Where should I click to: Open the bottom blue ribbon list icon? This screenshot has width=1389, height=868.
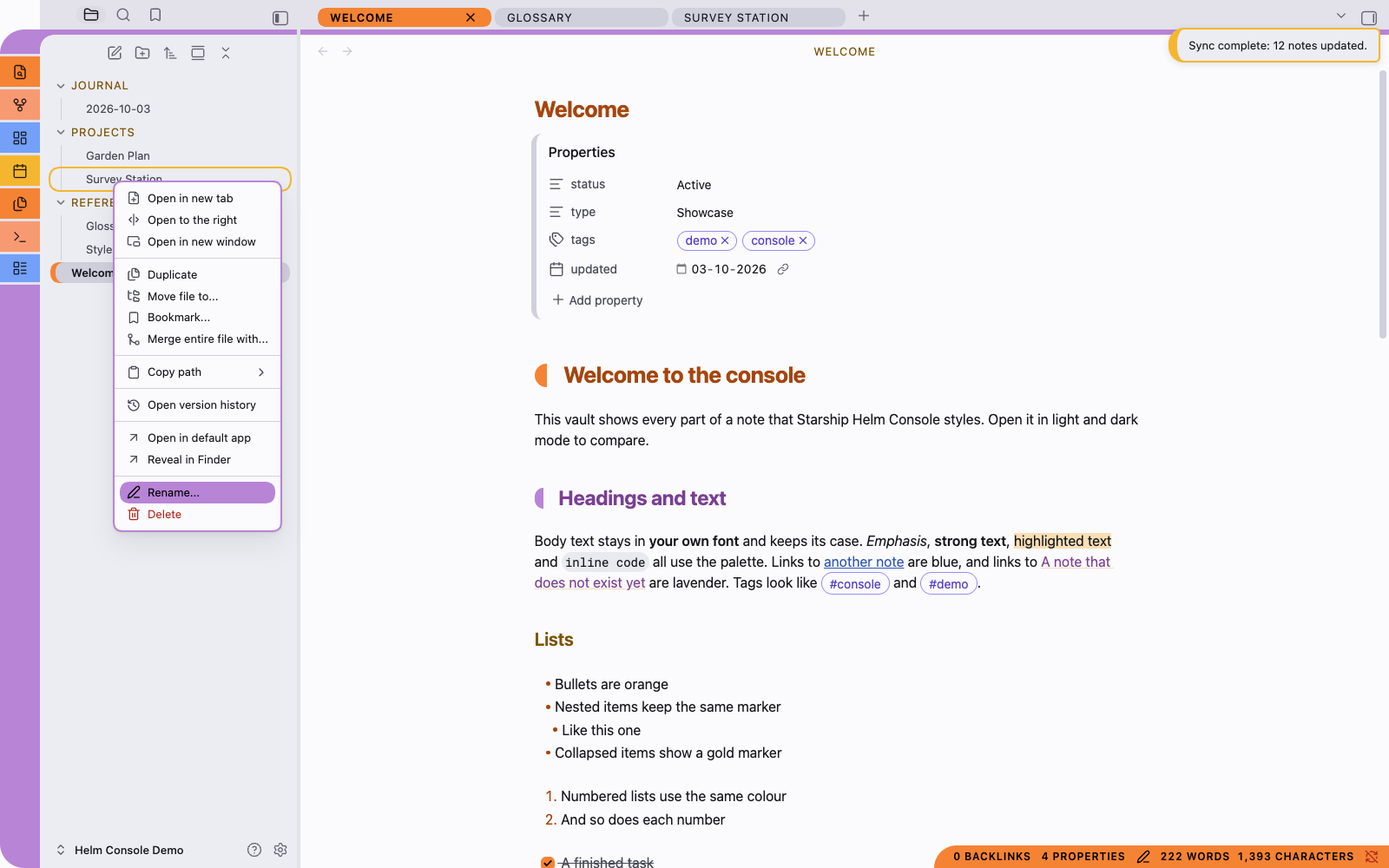pos(20,268)
